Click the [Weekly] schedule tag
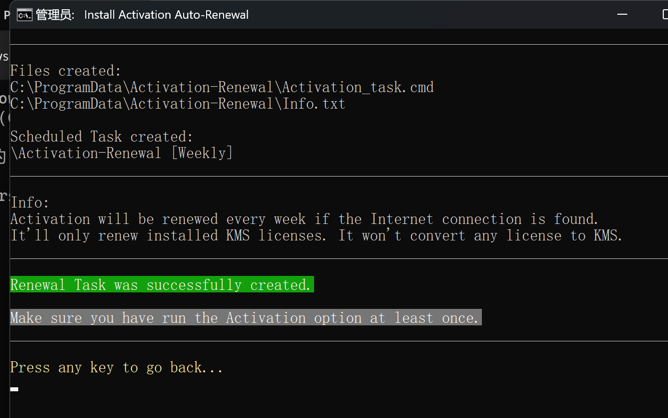Viewport: 668px width, 418px height. click(201, 154)
